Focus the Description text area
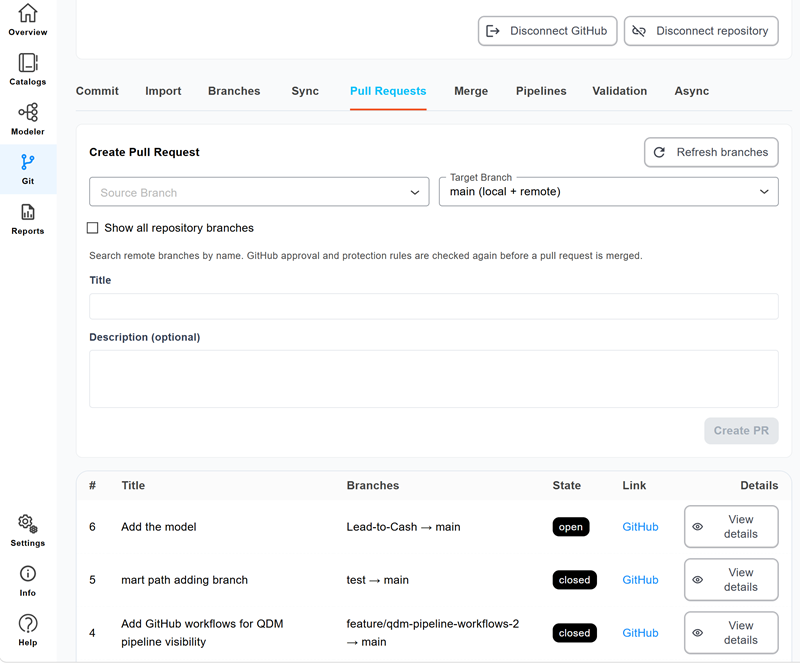This screenshot has width=800, height=663. [x=434, y=379]
